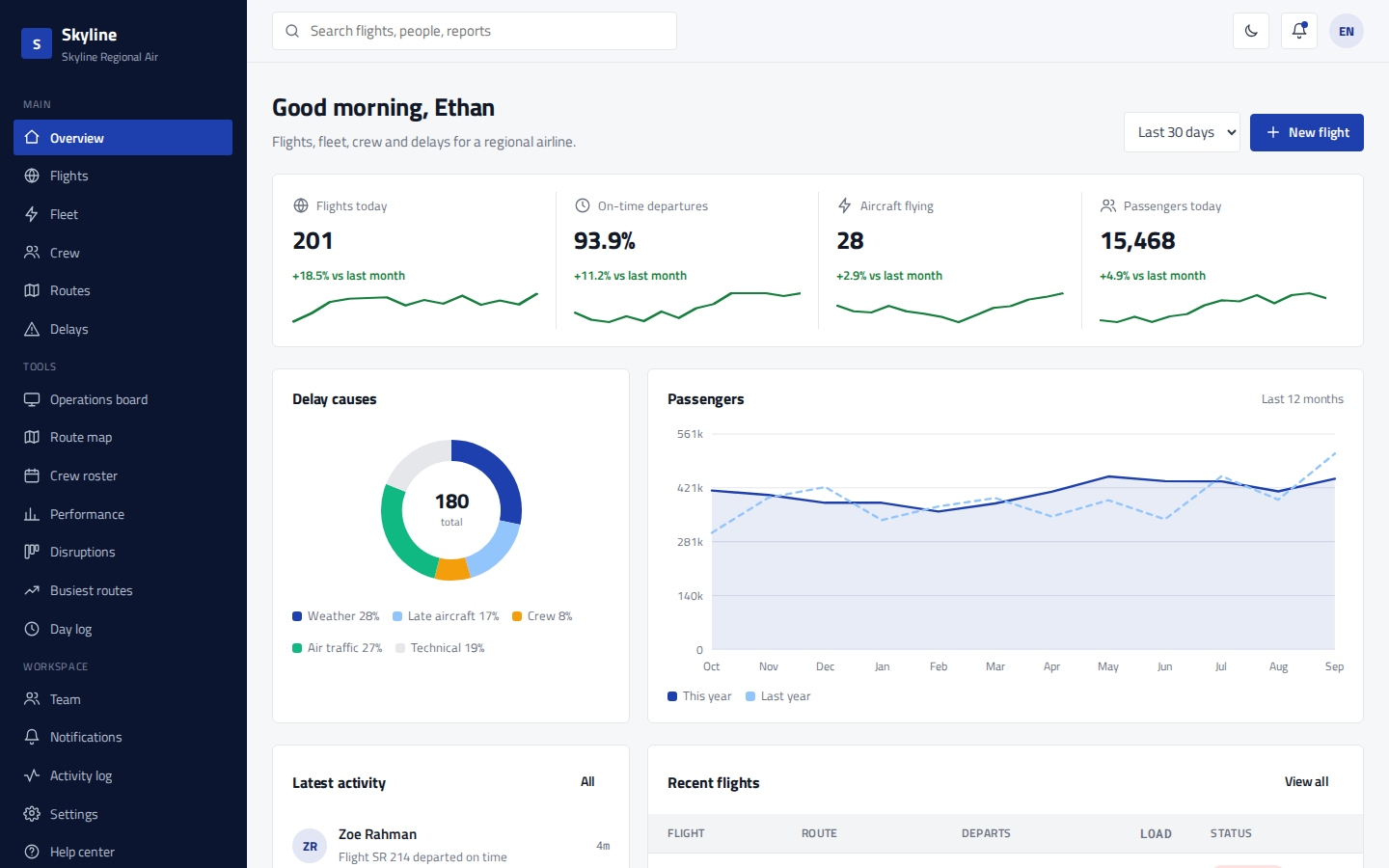Click the Delays warning triangle icon
The width and height of the screenshot is (1389, 868).
click(32, 329)
